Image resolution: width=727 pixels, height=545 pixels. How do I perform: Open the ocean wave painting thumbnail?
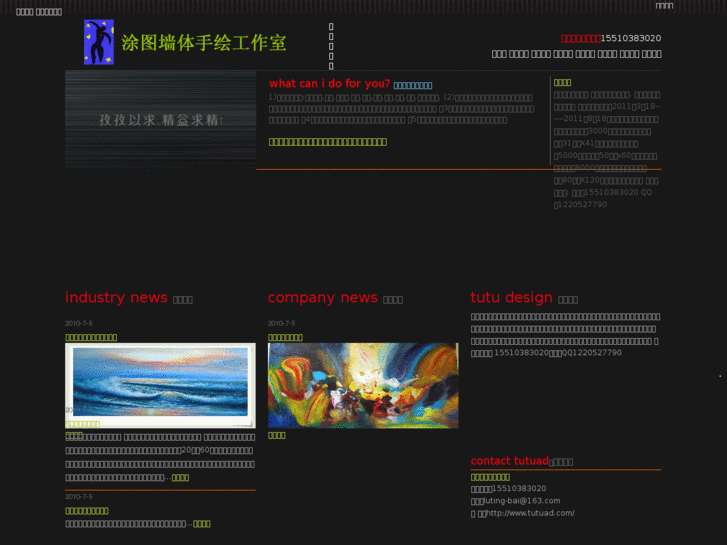(160, 385)
